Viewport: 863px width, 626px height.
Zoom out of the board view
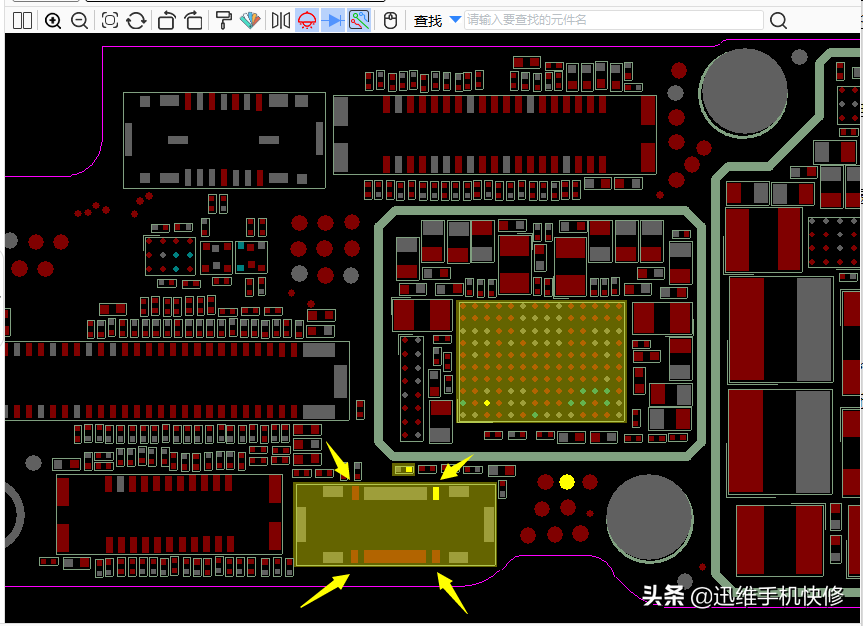80,21
